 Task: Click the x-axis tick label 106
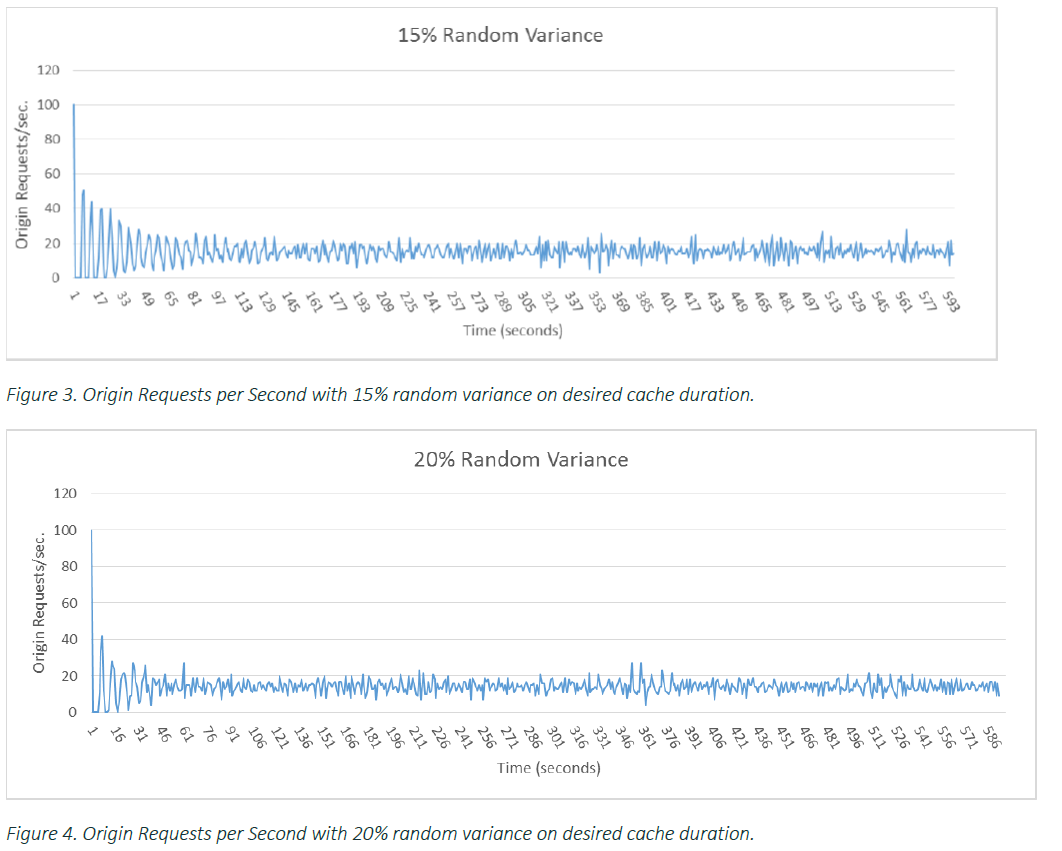(x=256, y=738)
